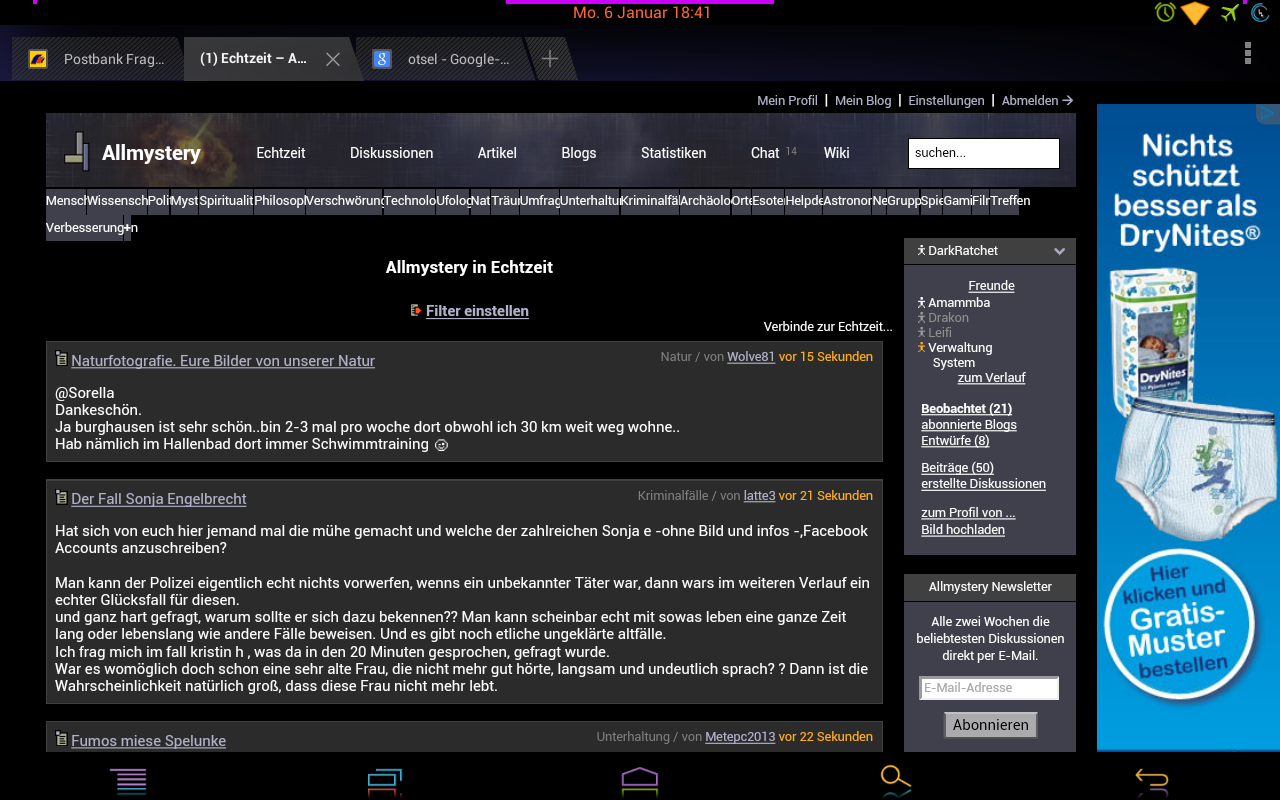
Task: Click the suchen... search field
Action: click(983, 153)
